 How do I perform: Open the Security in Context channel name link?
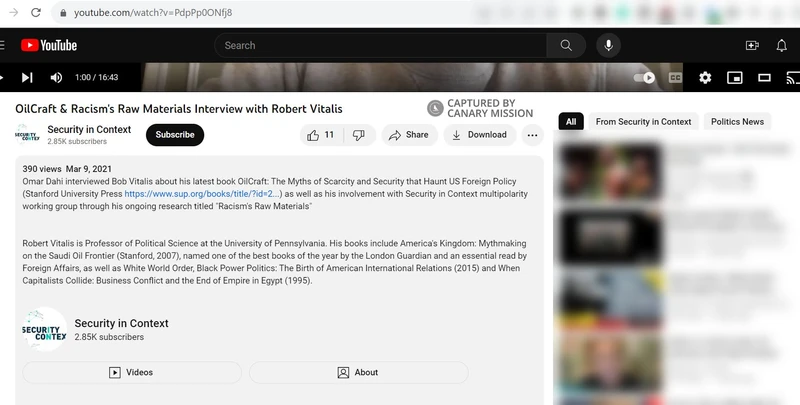coord(89,130)
